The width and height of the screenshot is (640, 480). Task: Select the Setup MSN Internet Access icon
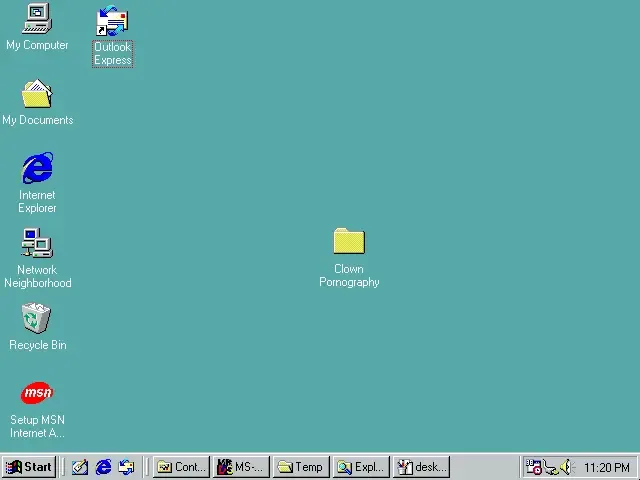pyautogui.click(x=37, y=393)
